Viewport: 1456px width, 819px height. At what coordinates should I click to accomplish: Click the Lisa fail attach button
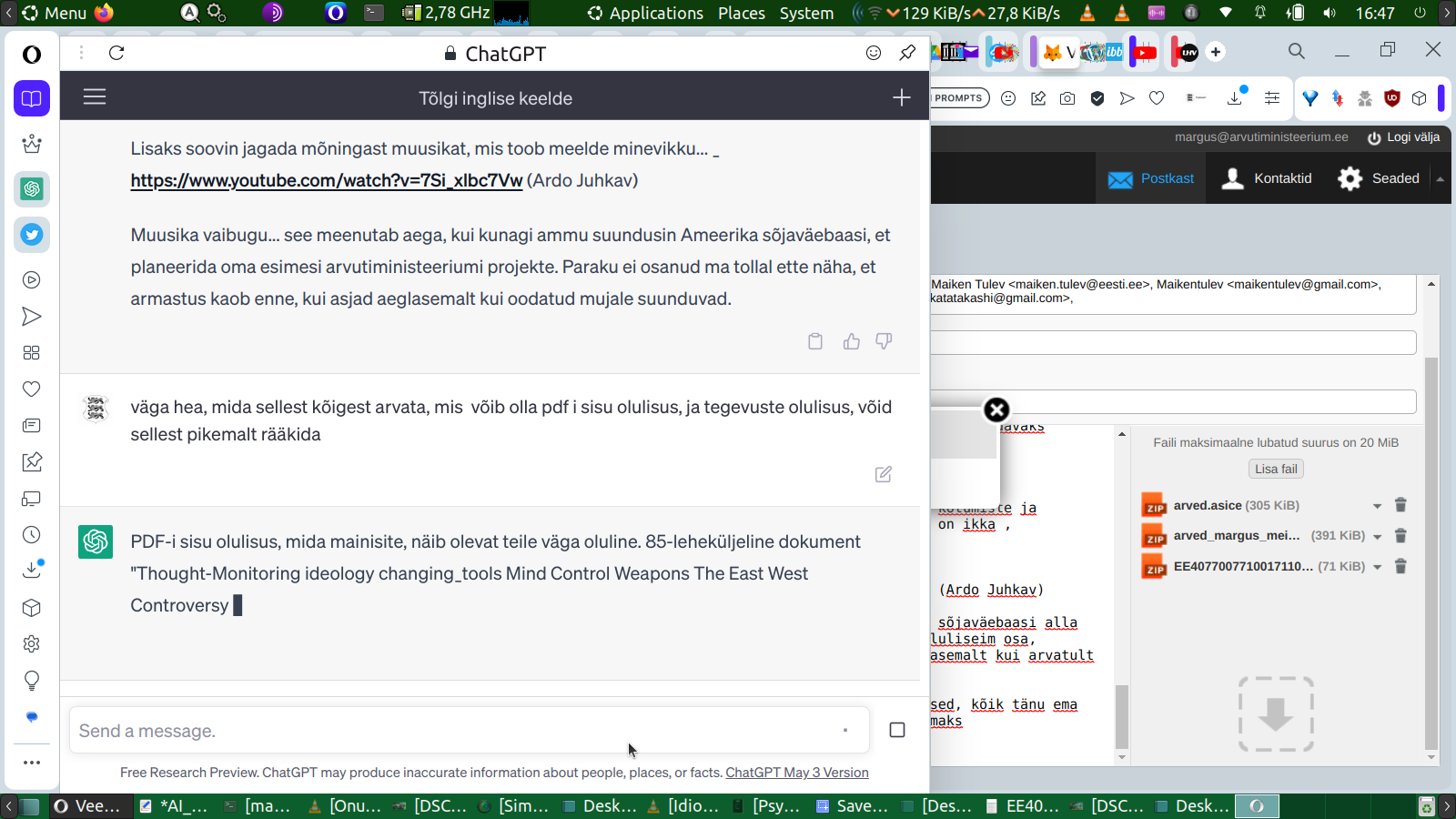[x=1276, y=469]
